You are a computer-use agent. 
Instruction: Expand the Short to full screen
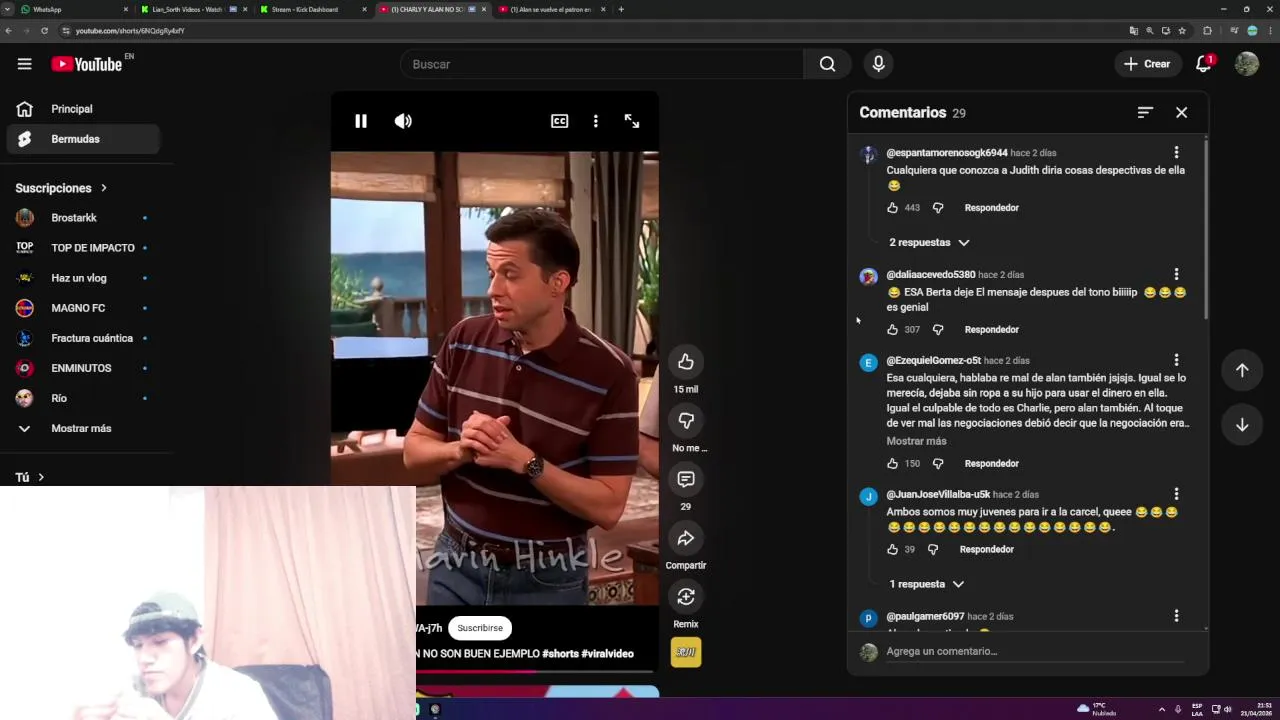(632, 121)
